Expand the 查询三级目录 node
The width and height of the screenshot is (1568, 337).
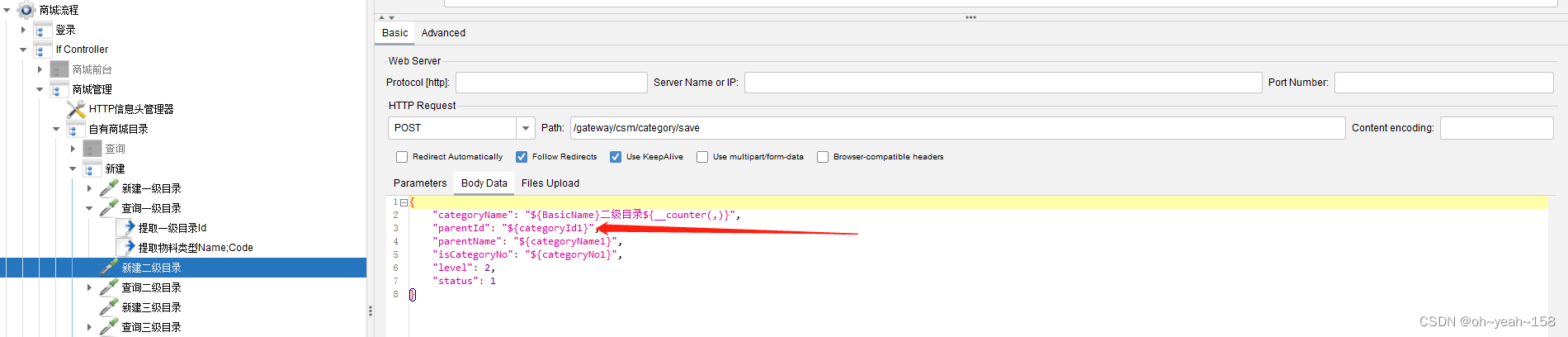(x=89, y=327)
